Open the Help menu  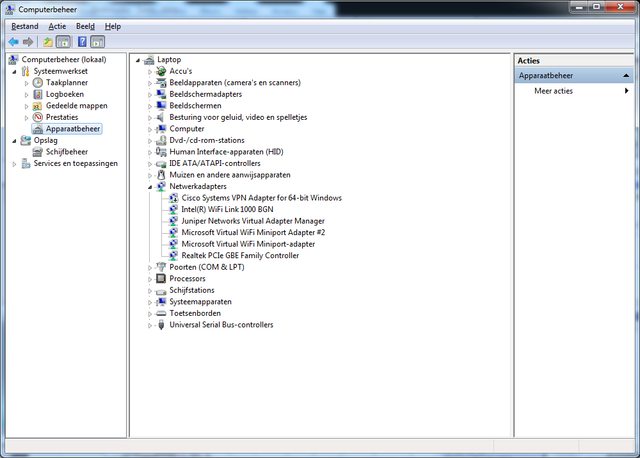click(x=113, y=27)
